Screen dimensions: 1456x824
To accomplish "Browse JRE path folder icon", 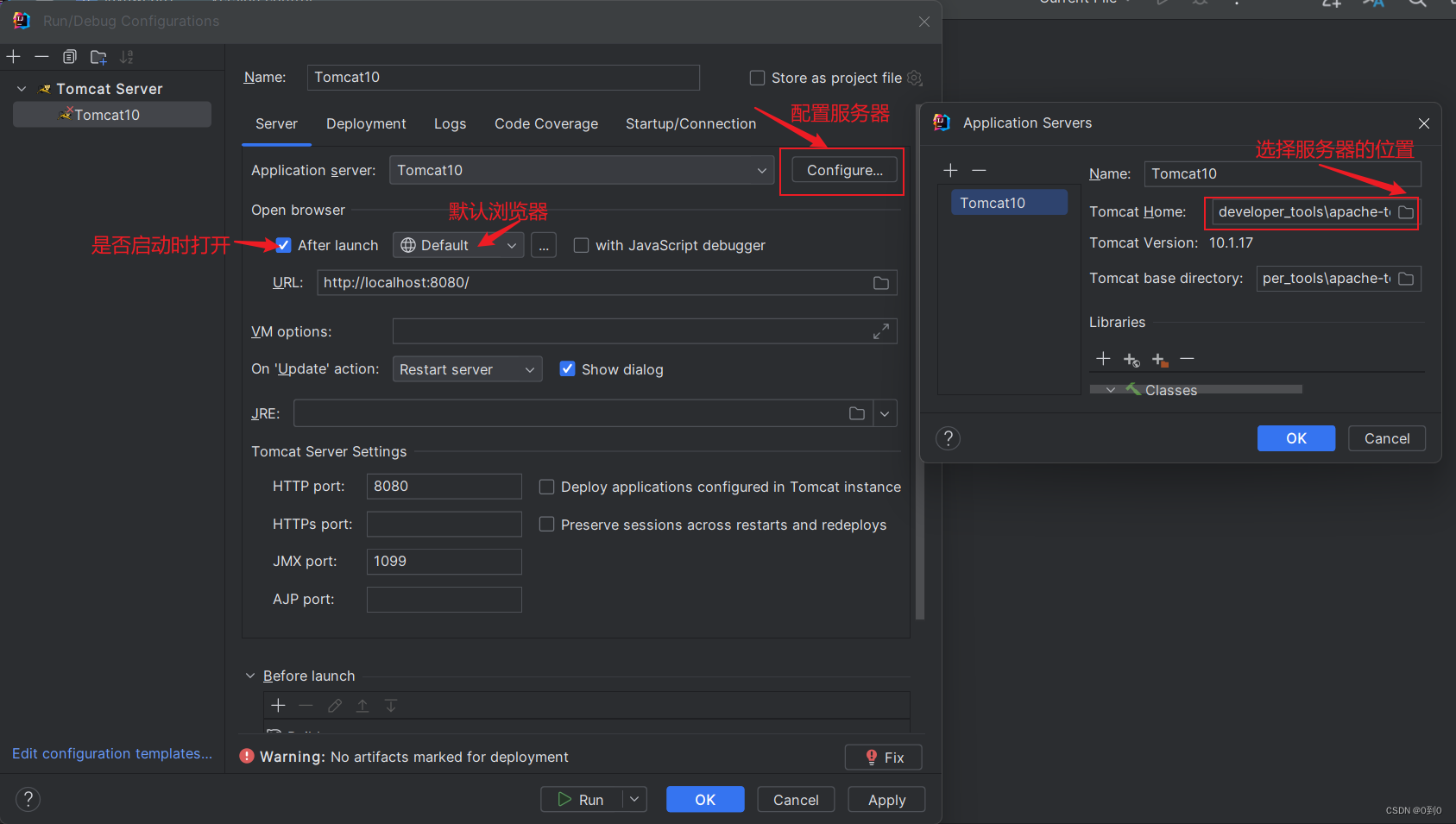I will [x=857, y=413].
